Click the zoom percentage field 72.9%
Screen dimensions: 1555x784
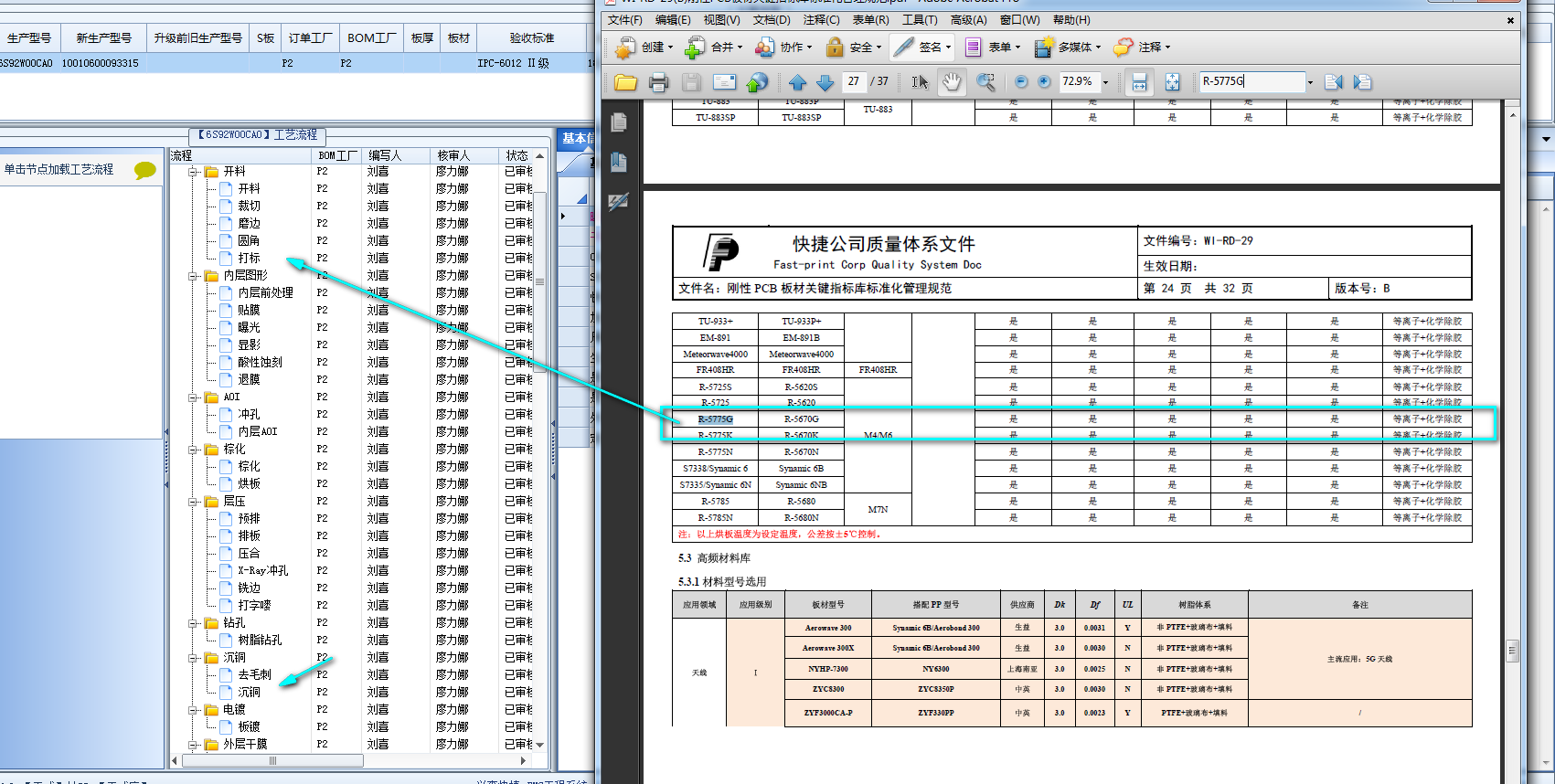coord(1079,81)
